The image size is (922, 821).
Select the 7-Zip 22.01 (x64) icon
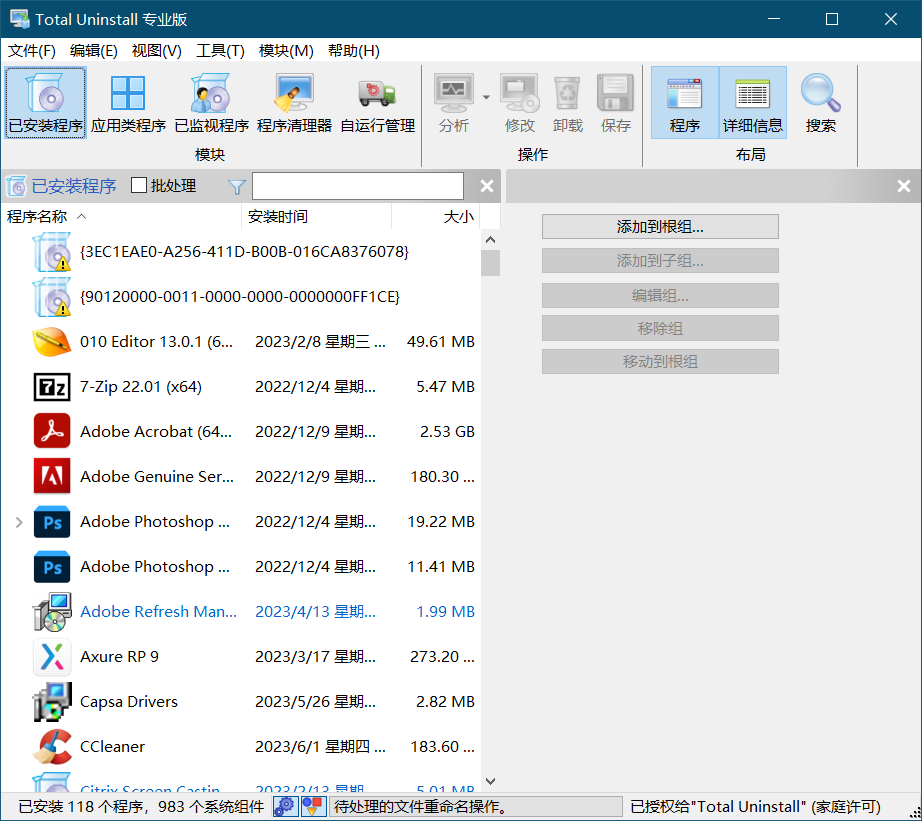52,386
